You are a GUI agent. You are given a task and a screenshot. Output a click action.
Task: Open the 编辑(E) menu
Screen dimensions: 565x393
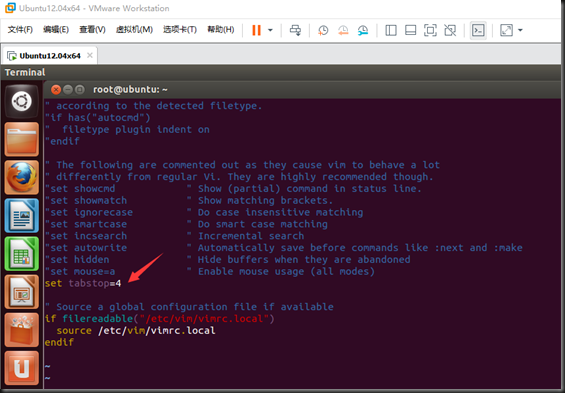(x=56, y=30)
